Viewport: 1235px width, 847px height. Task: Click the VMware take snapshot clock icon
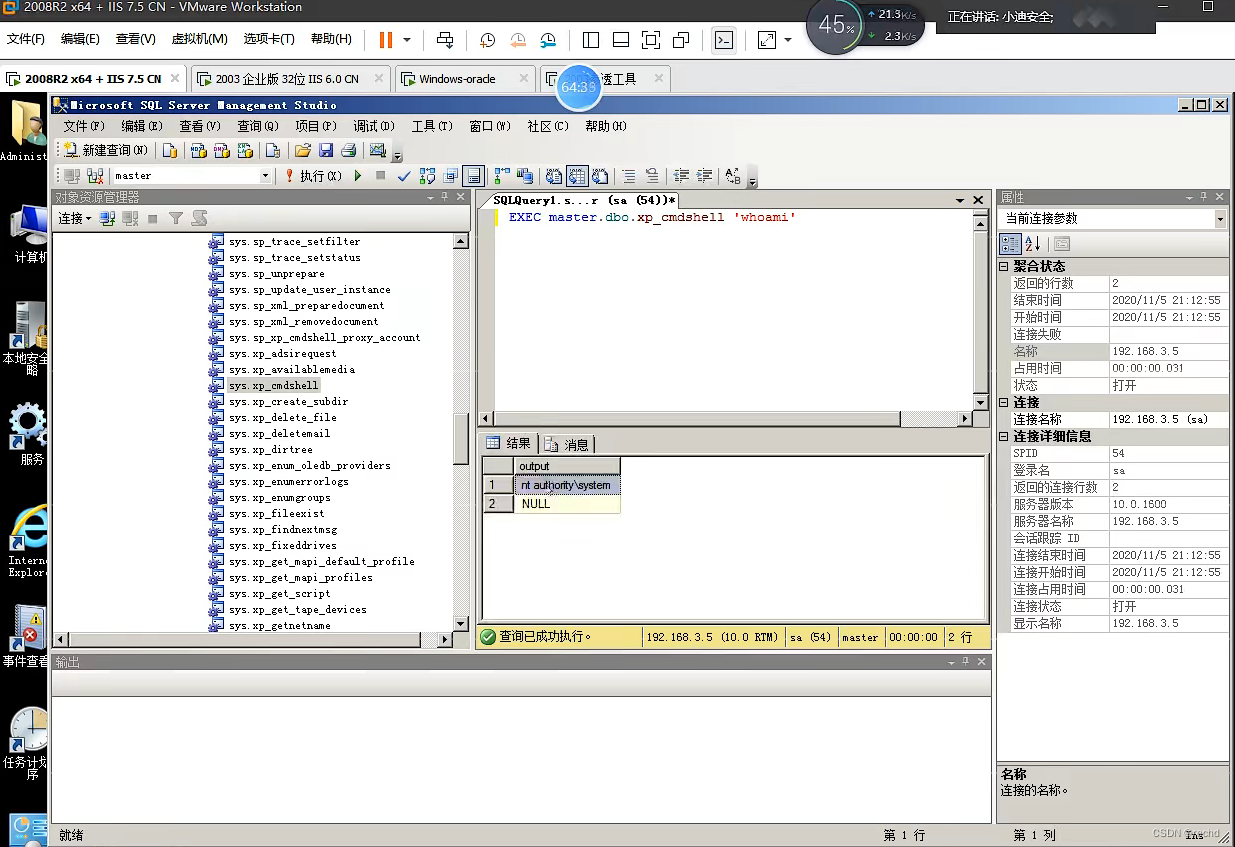pyautogui.click(x=487, y=40)
